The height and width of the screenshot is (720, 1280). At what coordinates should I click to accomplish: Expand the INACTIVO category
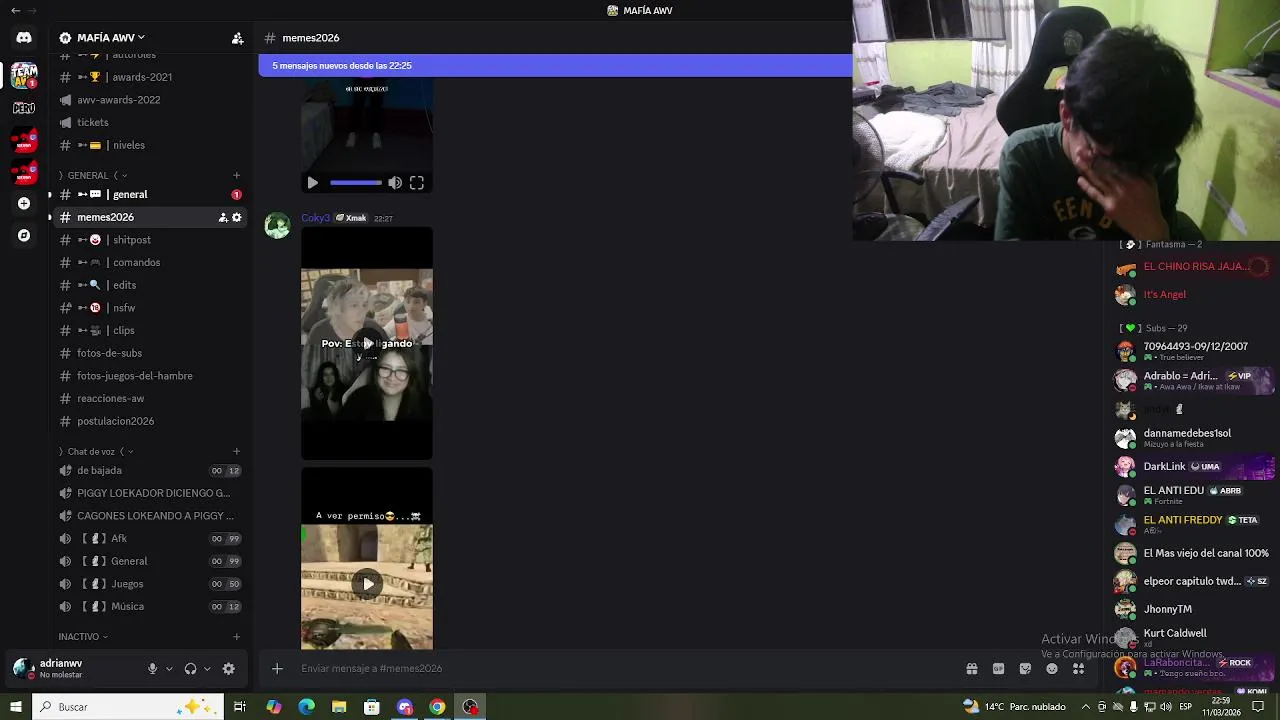coord(83,636)
